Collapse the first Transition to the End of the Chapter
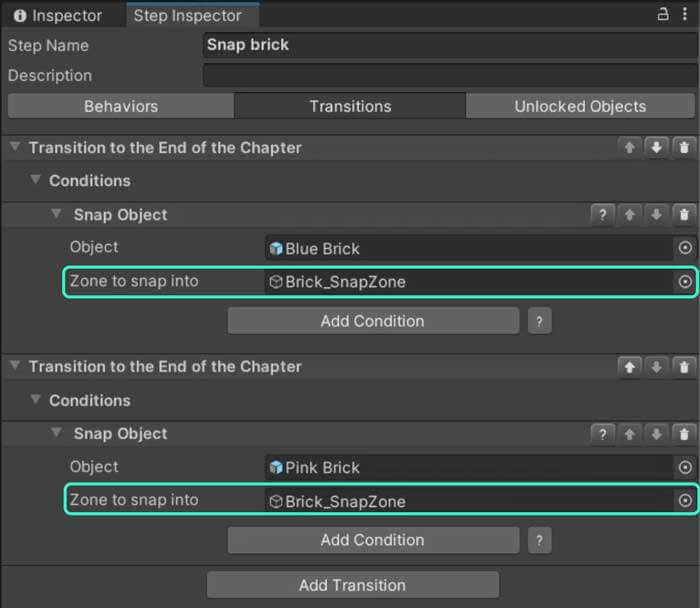The width and height of the screenshot is (700, 608). click(x=14, y=148)
